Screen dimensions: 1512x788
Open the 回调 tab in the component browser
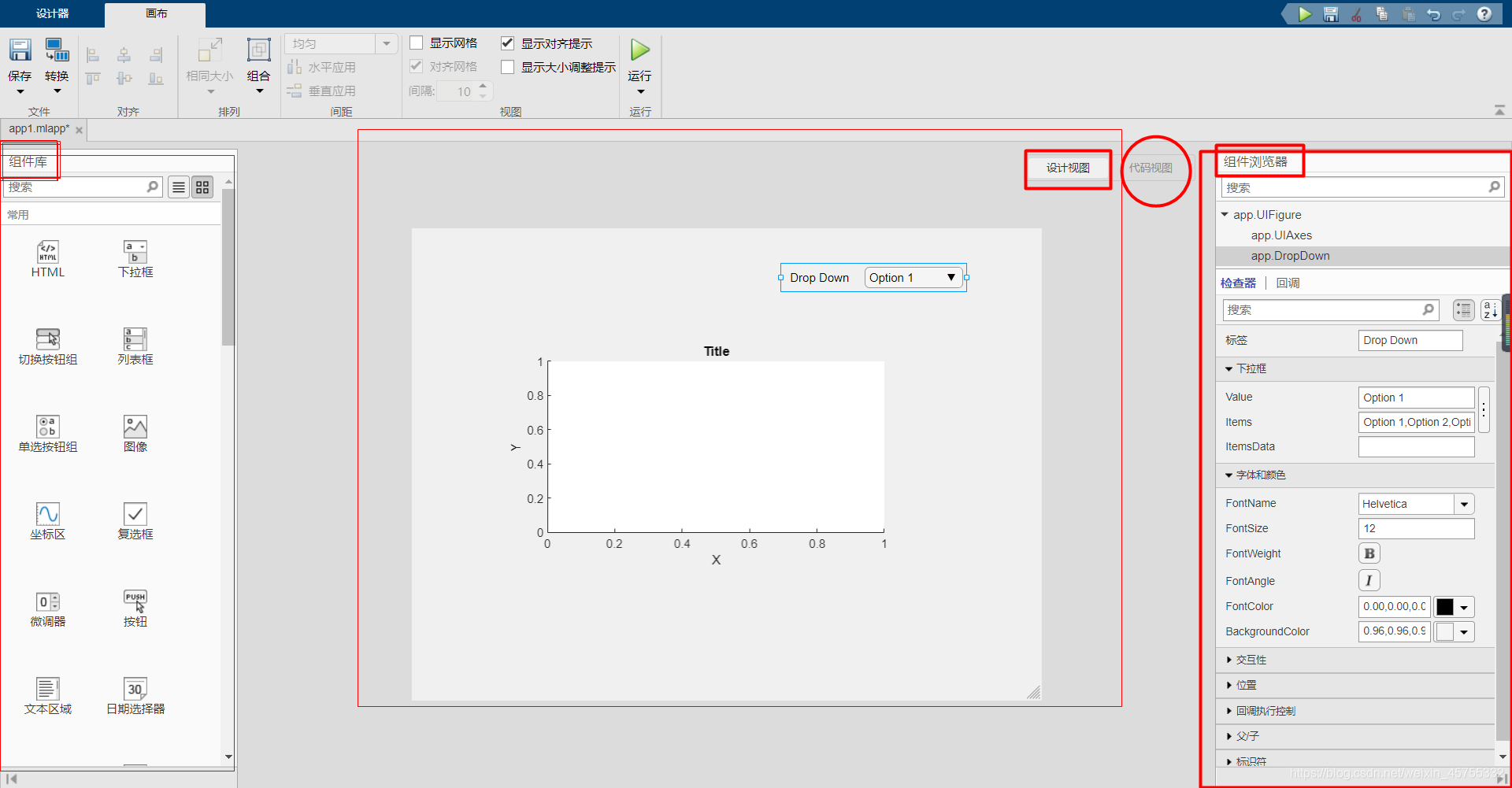pyautogui.click(x=1287, y=283)
